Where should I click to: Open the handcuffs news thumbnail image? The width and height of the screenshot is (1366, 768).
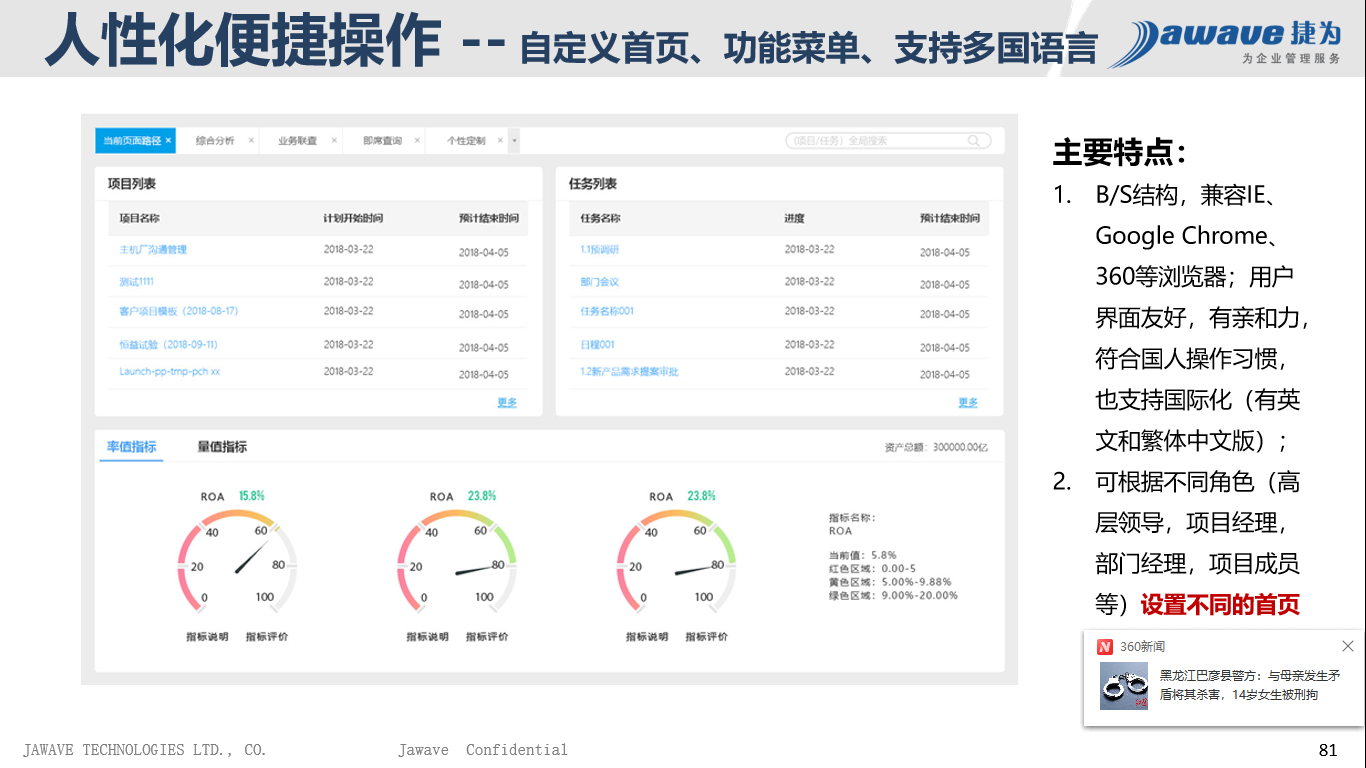(x=1124, y=686)
